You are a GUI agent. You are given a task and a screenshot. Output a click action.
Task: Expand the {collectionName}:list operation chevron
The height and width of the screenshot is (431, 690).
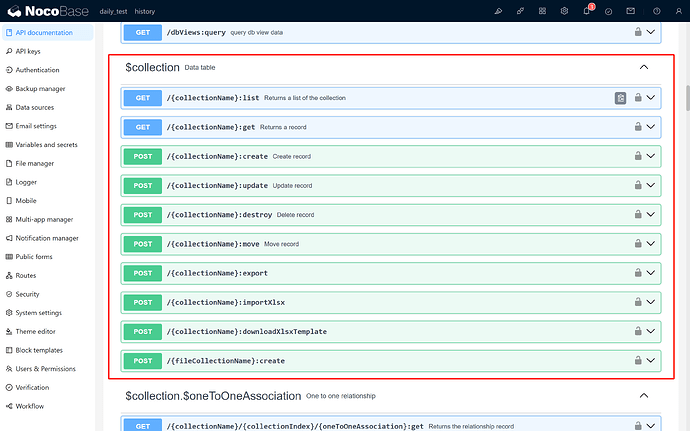(x=651, y=97)
